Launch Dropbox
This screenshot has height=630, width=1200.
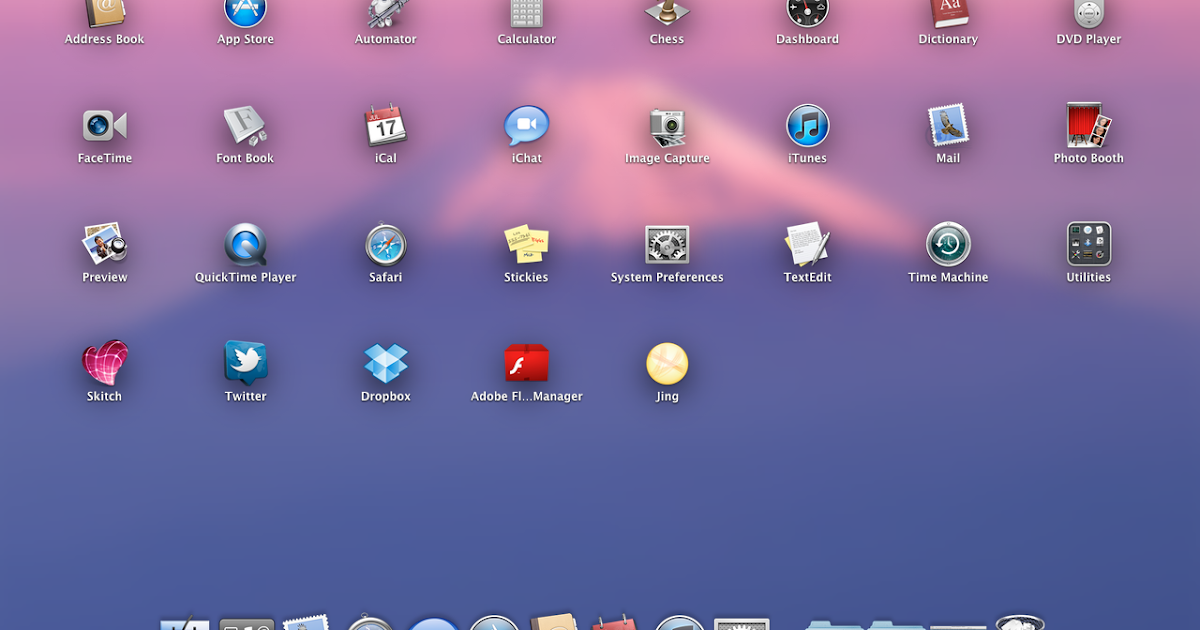[x=386, y=363]
